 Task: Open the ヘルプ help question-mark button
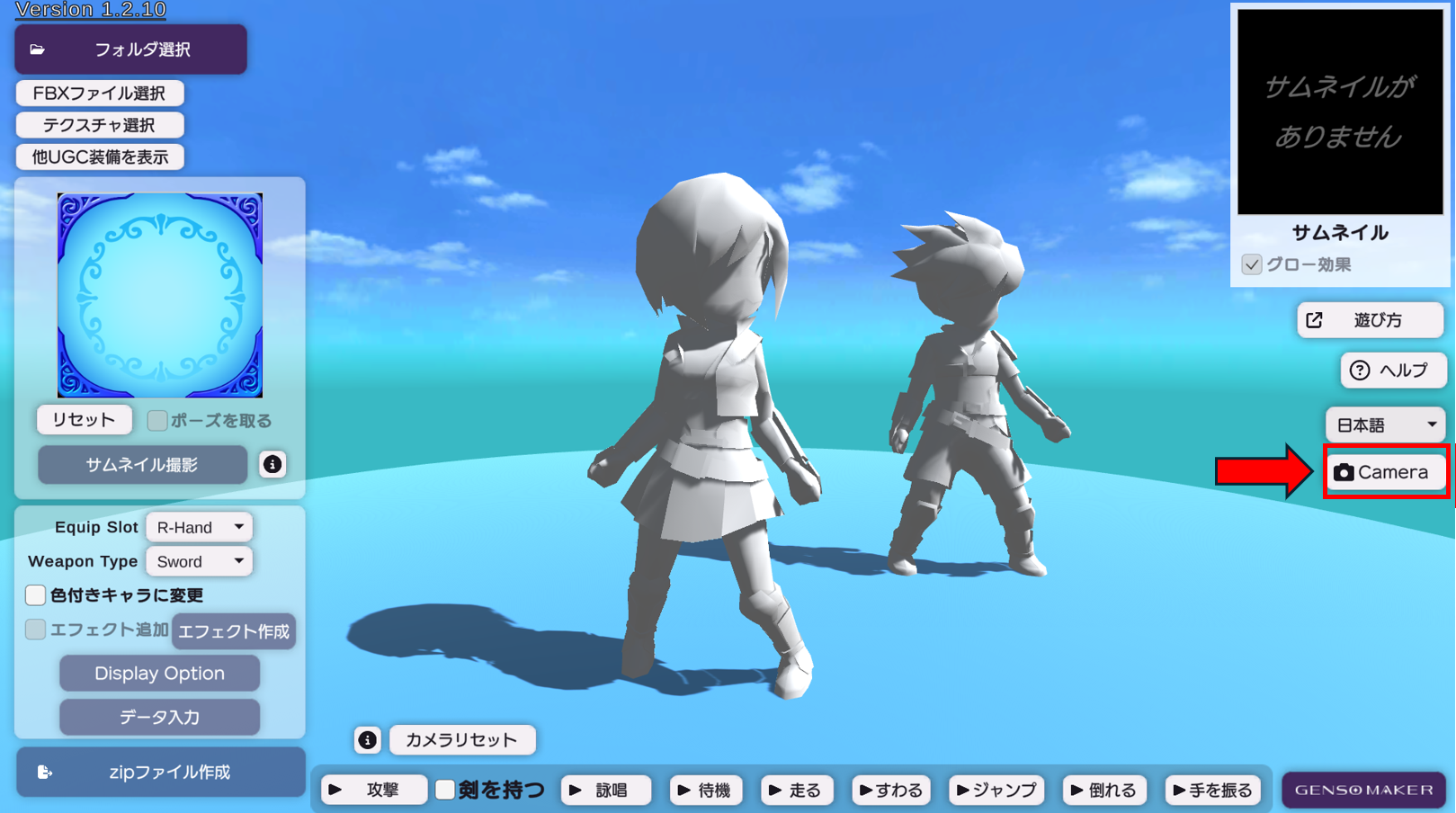(1392, 371)
